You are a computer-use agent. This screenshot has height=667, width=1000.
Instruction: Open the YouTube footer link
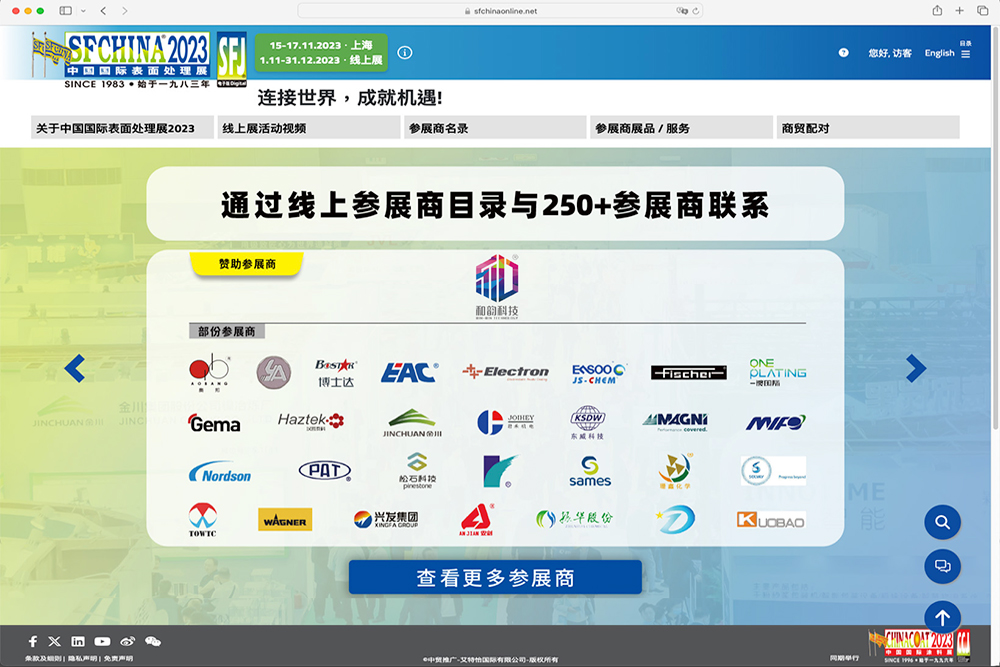pos(102,641)
